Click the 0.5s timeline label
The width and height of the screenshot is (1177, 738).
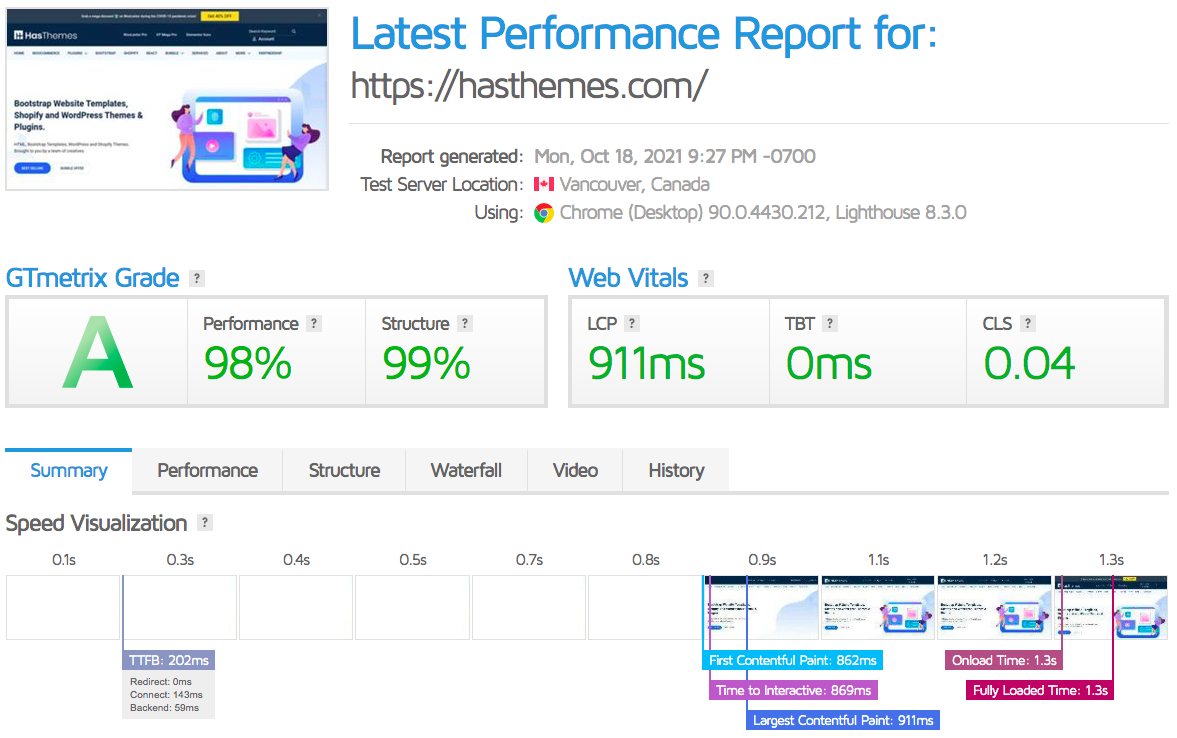[x=413, y=560]
